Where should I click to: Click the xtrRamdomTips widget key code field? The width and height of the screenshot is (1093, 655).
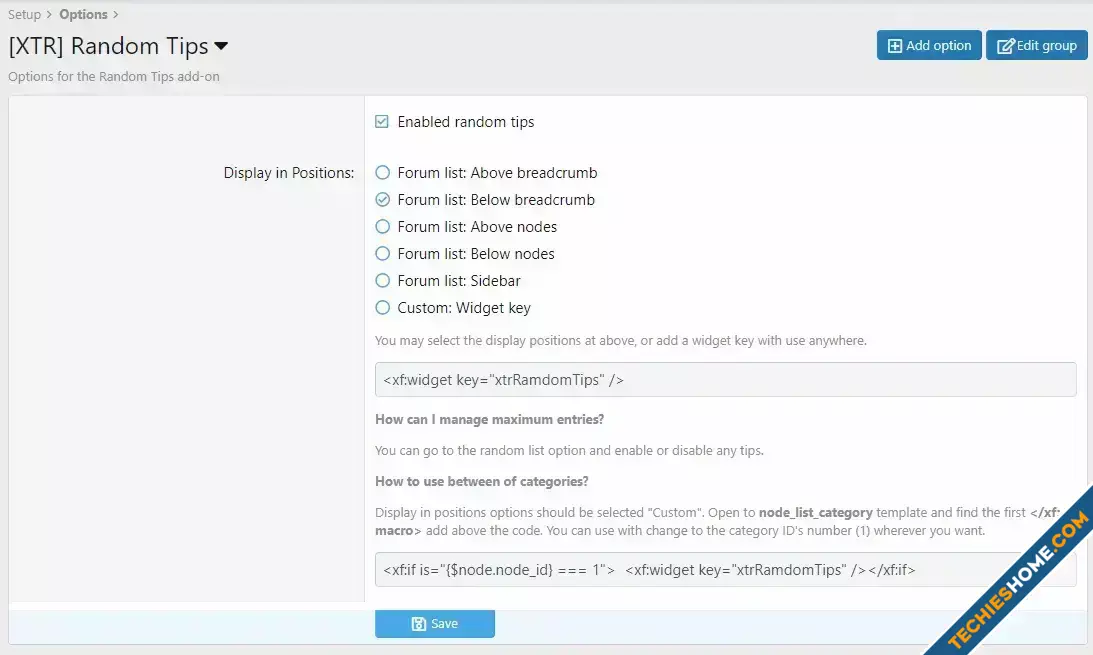tap(726, 380)
